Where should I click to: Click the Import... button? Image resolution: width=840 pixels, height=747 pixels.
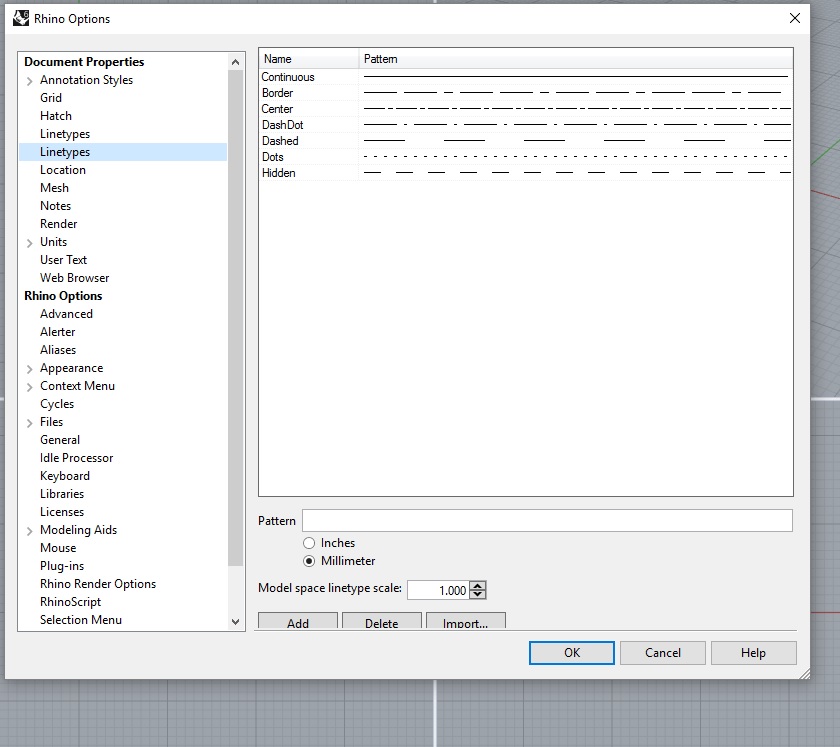[x=466, y=622]
